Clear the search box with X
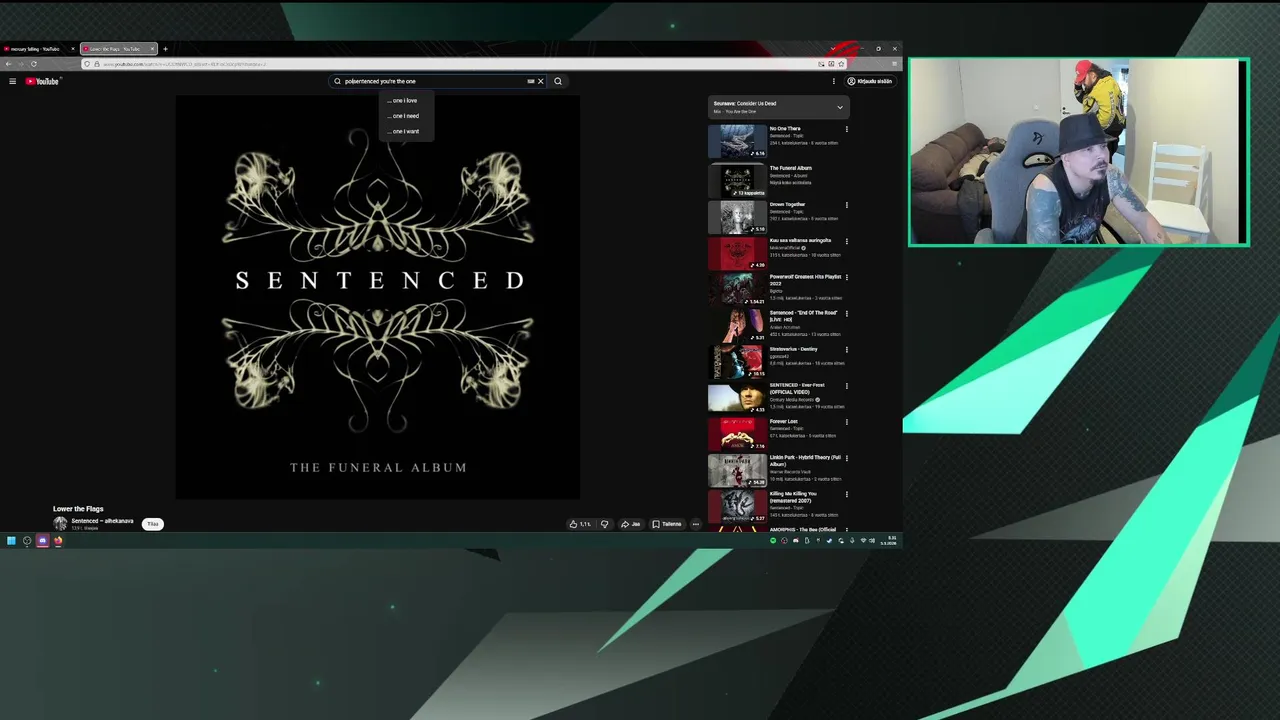Image resolution: width=1280 pixels, height=720 pixels. 541,81
